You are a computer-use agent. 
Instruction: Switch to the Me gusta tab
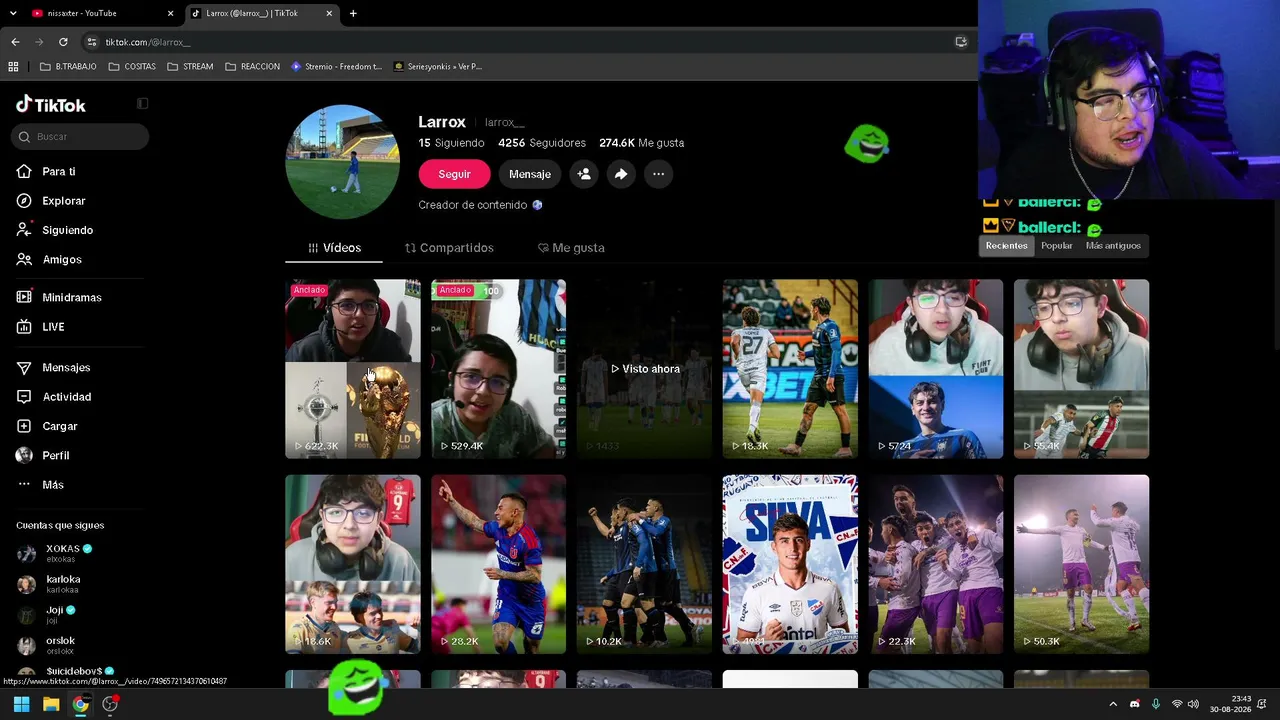coord(571,248)
